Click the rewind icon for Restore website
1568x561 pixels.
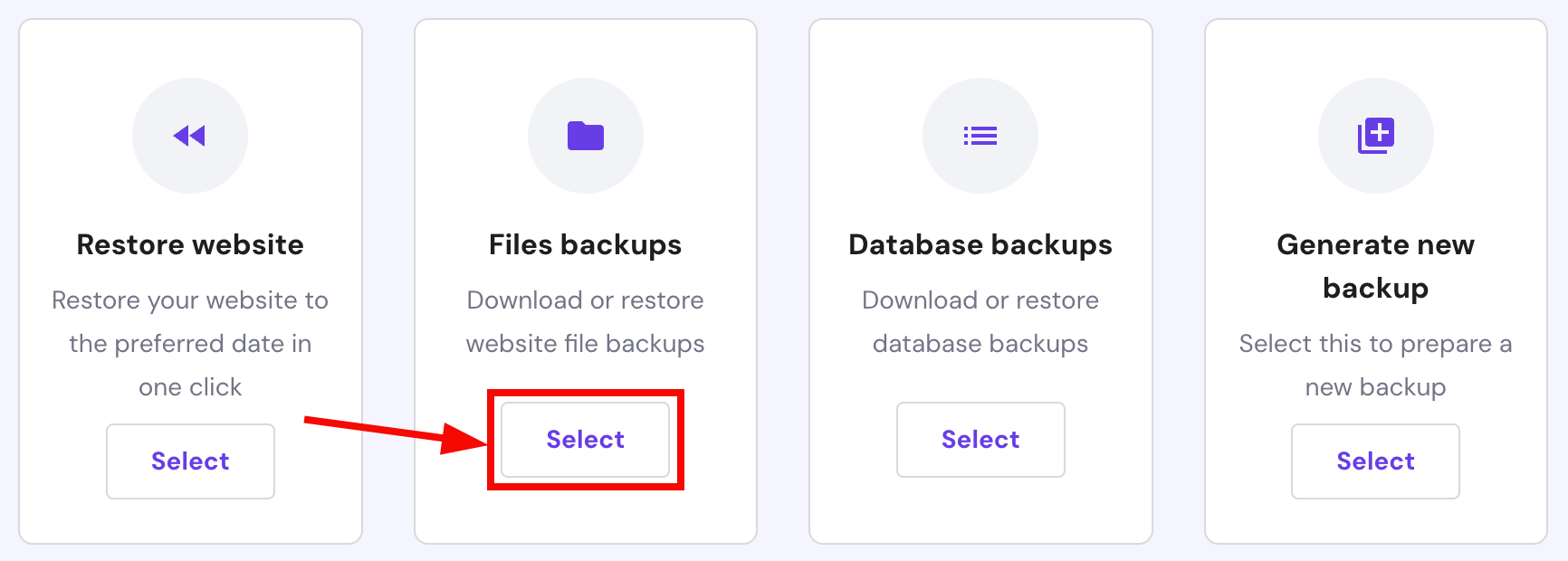click(x=190, y=136)
